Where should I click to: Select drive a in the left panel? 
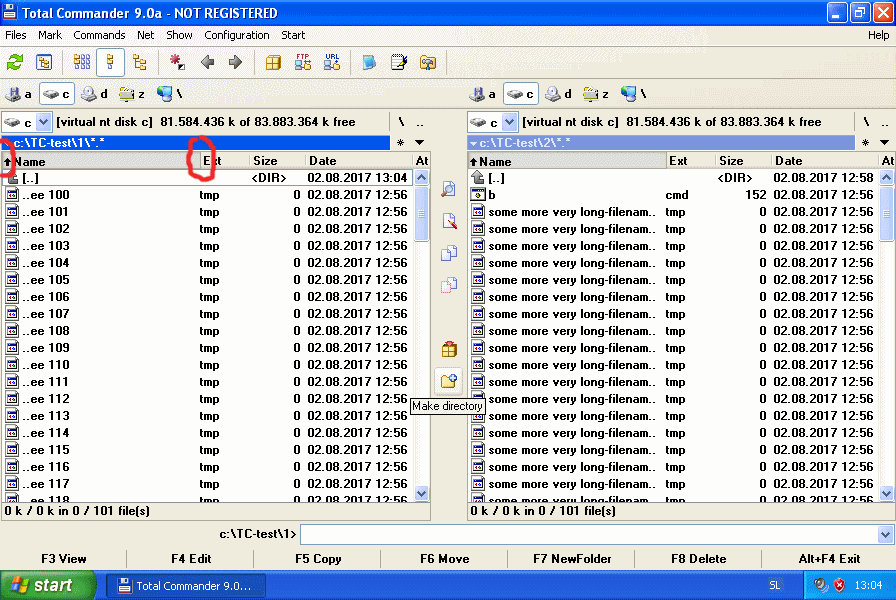pyautogui.click(x=18, y=94)
